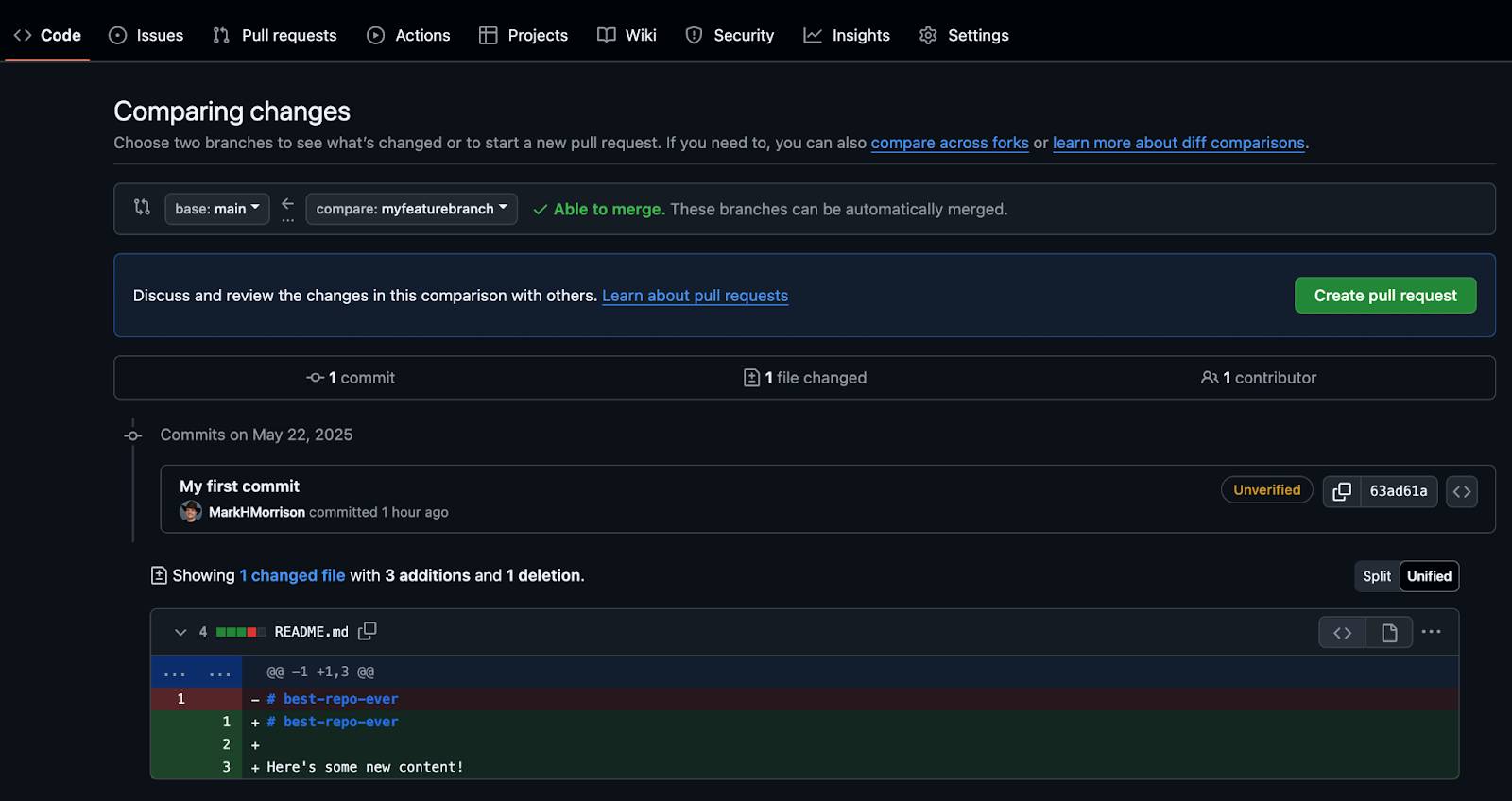Switch diff view to Unified
Image resolution: width=1512 pixels, height=801 pixels.
click(1429, 576)
